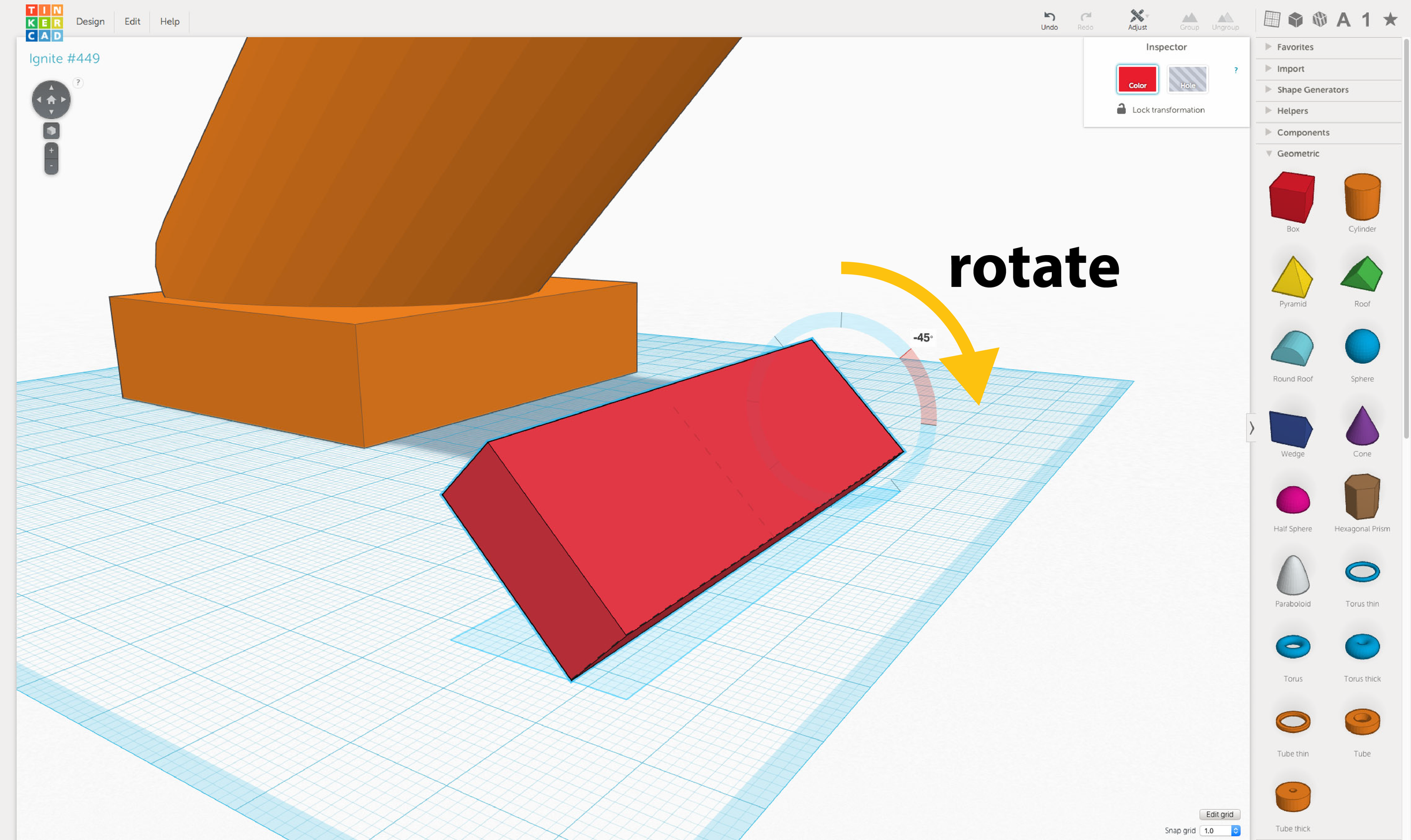Image resolution: width=1411 pixels, height=840 pixels.
Task: Select the Hexagonal Prism shape
Action: click(x=1362, y=497)
